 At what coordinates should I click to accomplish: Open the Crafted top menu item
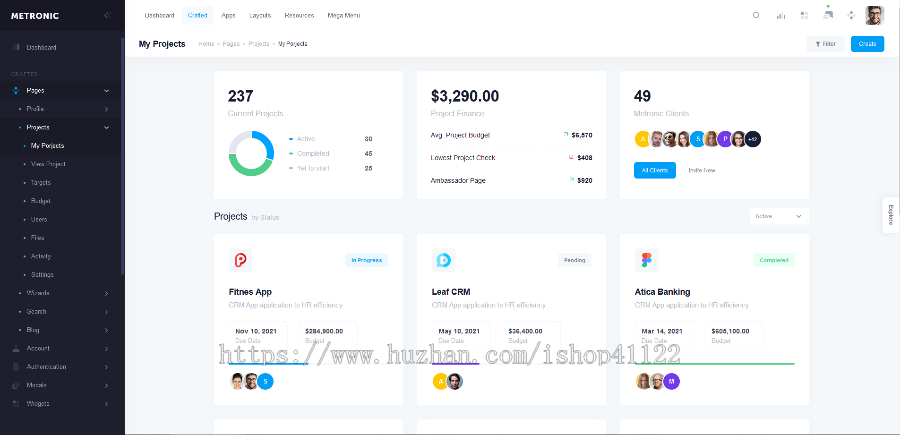197,15
